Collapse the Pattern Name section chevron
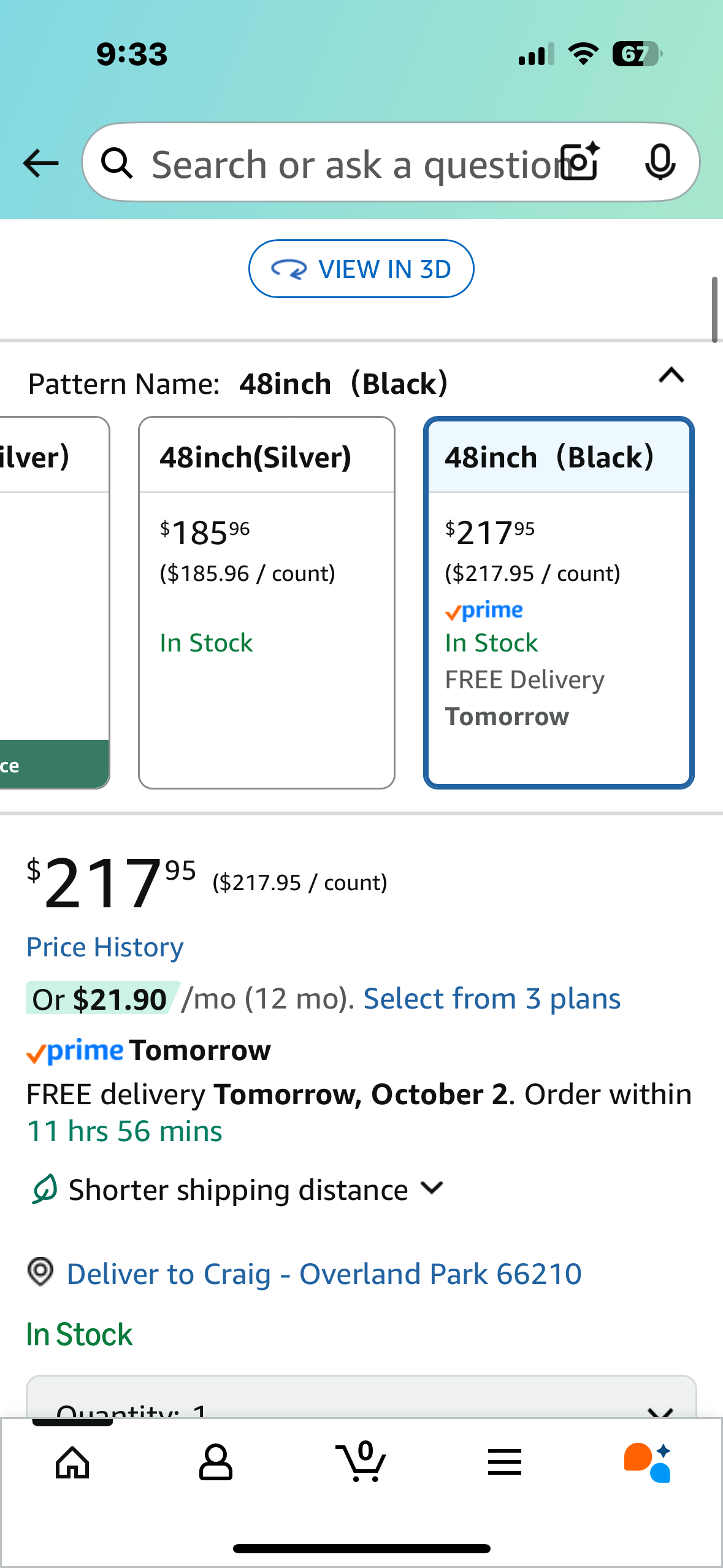The height and width of the screenshot is (1568, 723). [671, 375]
